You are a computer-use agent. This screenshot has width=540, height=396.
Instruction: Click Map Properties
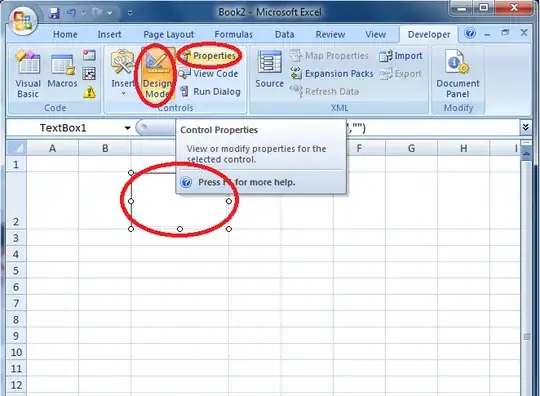point(329,55)
